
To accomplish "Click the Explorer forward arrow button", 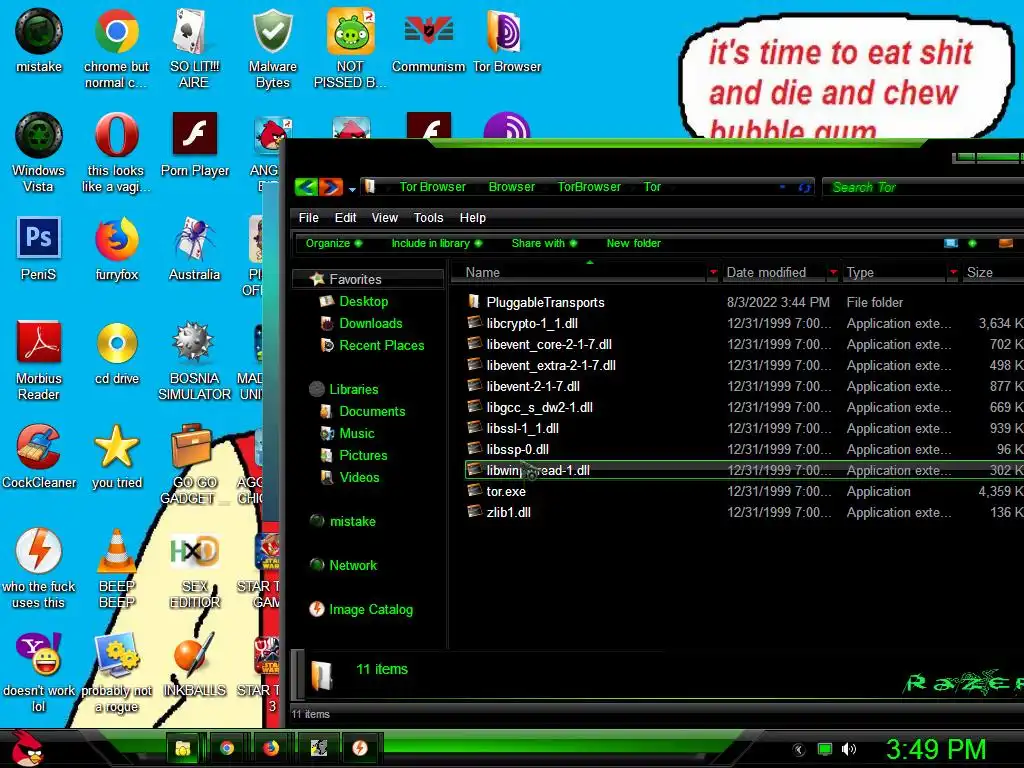I will [x=330, y=187].
